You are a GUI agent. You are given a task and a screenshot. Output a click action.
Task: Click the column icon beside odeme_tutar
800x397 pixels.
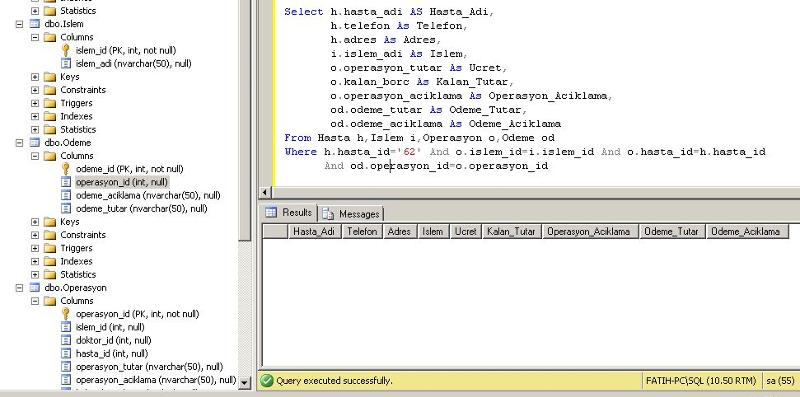(65, 208)
